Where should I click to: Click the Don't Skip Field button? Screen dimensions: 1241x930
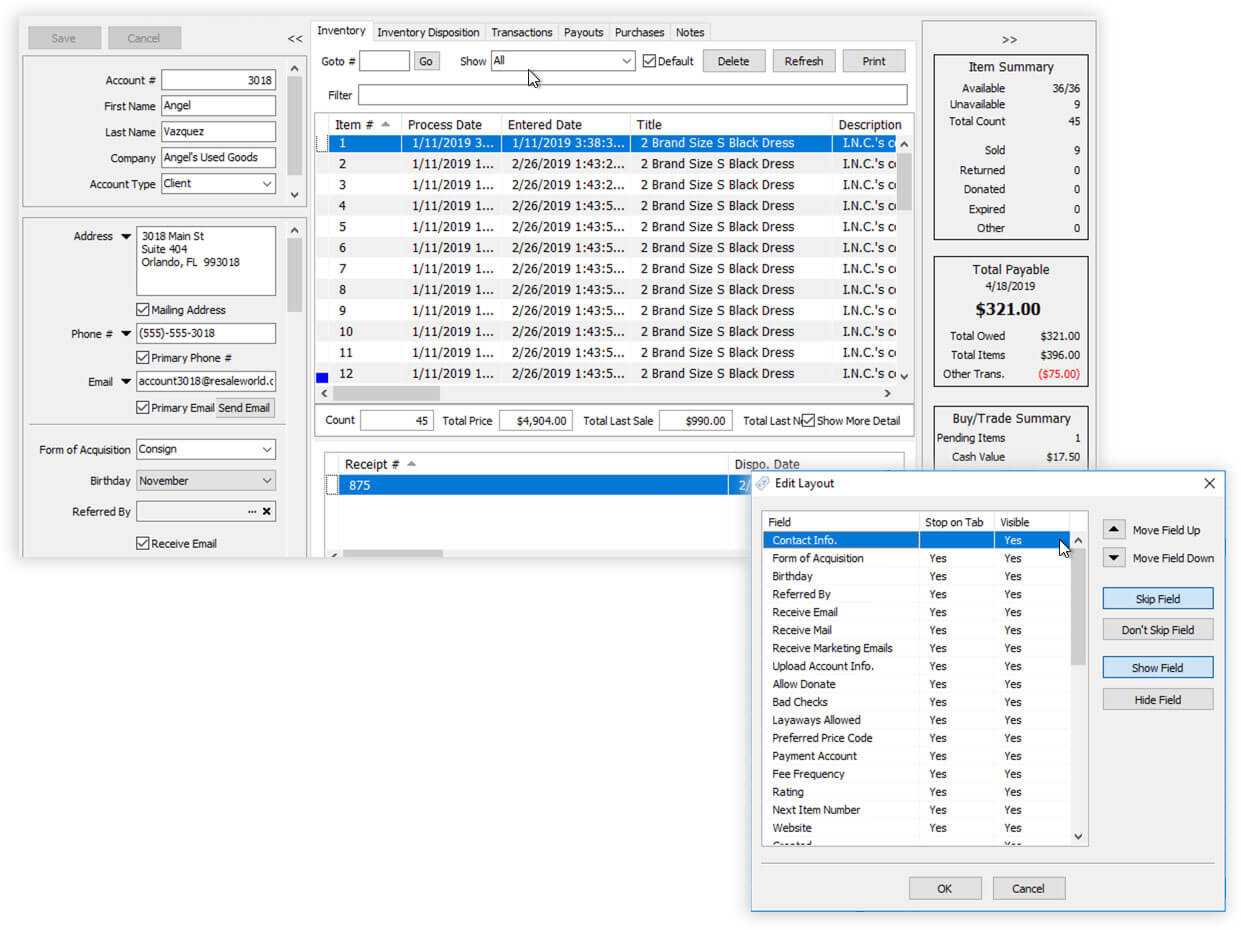(1158, 630)
